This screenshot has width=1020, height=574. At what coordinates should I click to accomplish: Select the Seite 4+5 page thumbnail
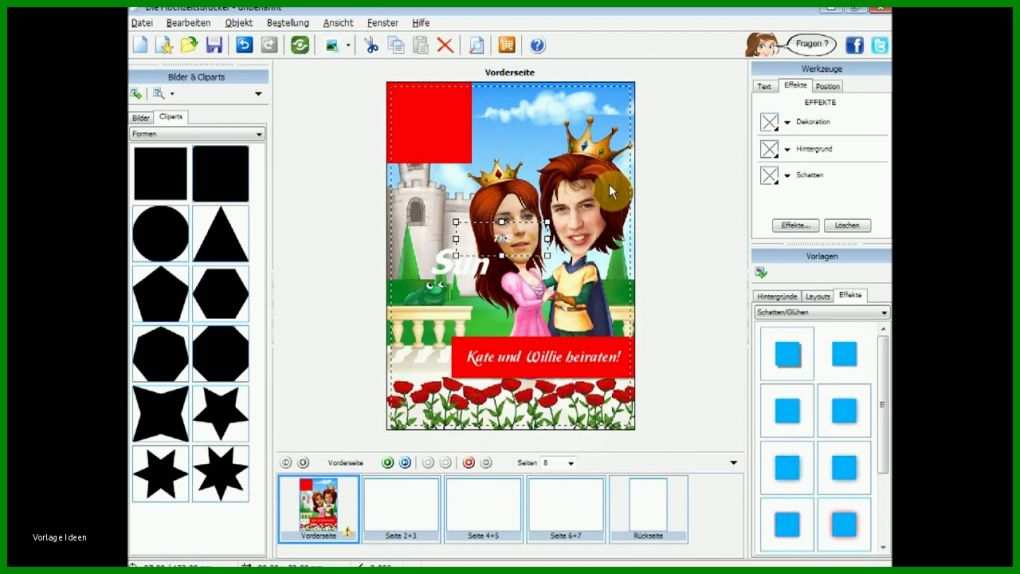point(483,509)
